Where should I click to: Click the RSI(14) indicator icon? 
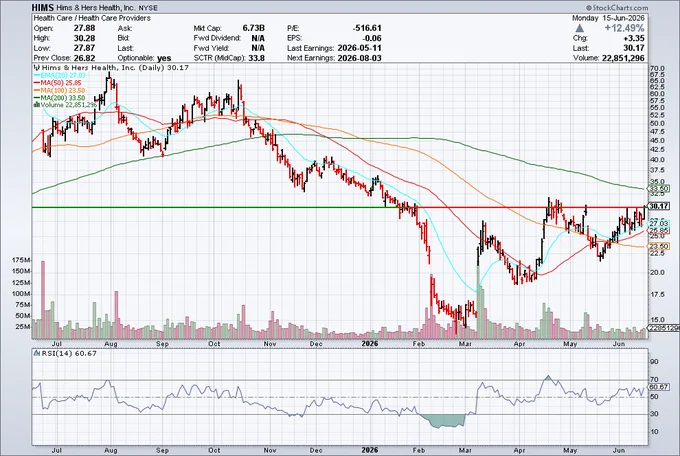37,354
